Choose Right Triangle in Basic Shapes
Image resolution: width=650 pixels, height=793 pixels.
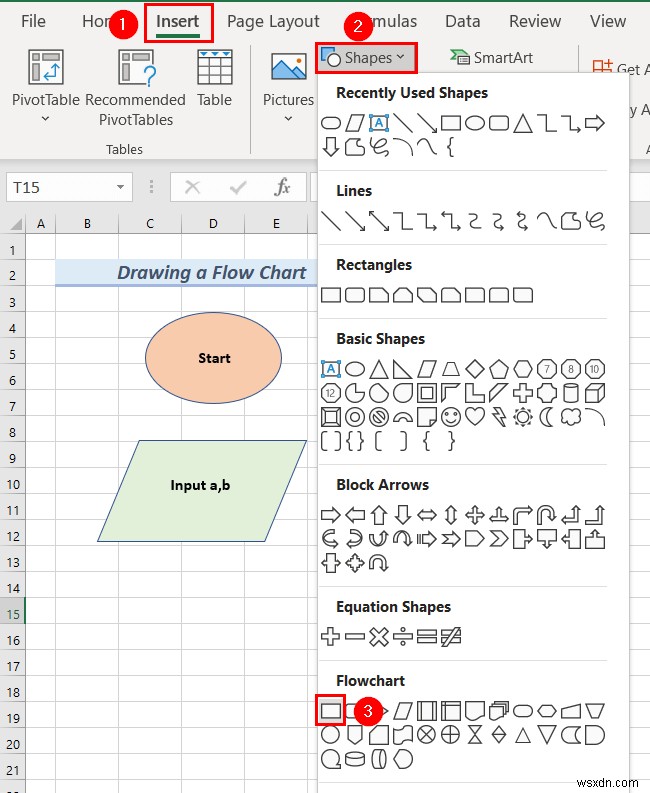(403, 369)
